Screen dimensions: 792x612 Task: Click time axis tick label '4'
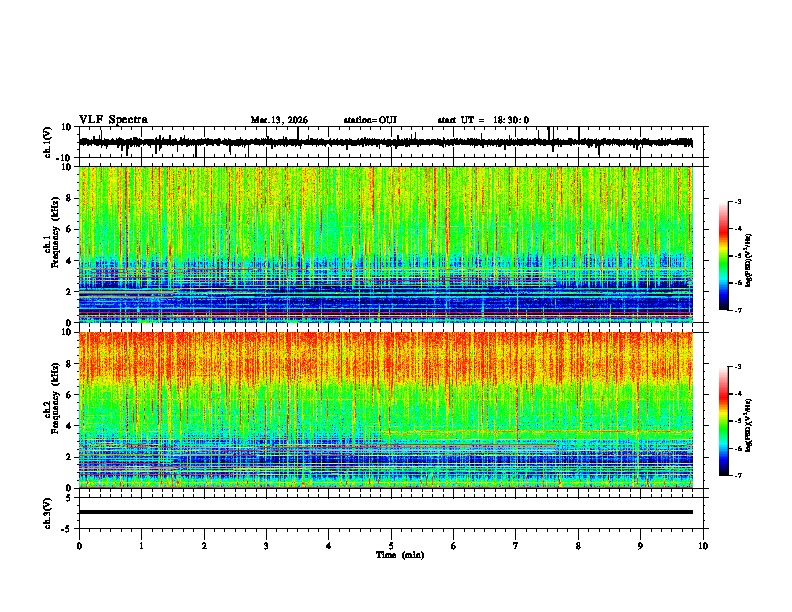coord(329,546)
